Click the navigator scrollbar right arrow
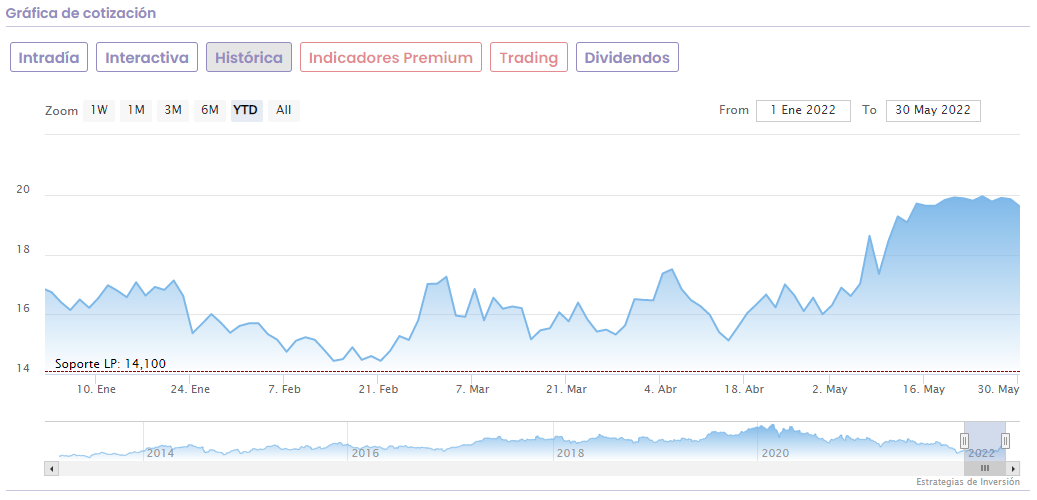Viewport: 1037px width, 500px height. [1014, 468]
